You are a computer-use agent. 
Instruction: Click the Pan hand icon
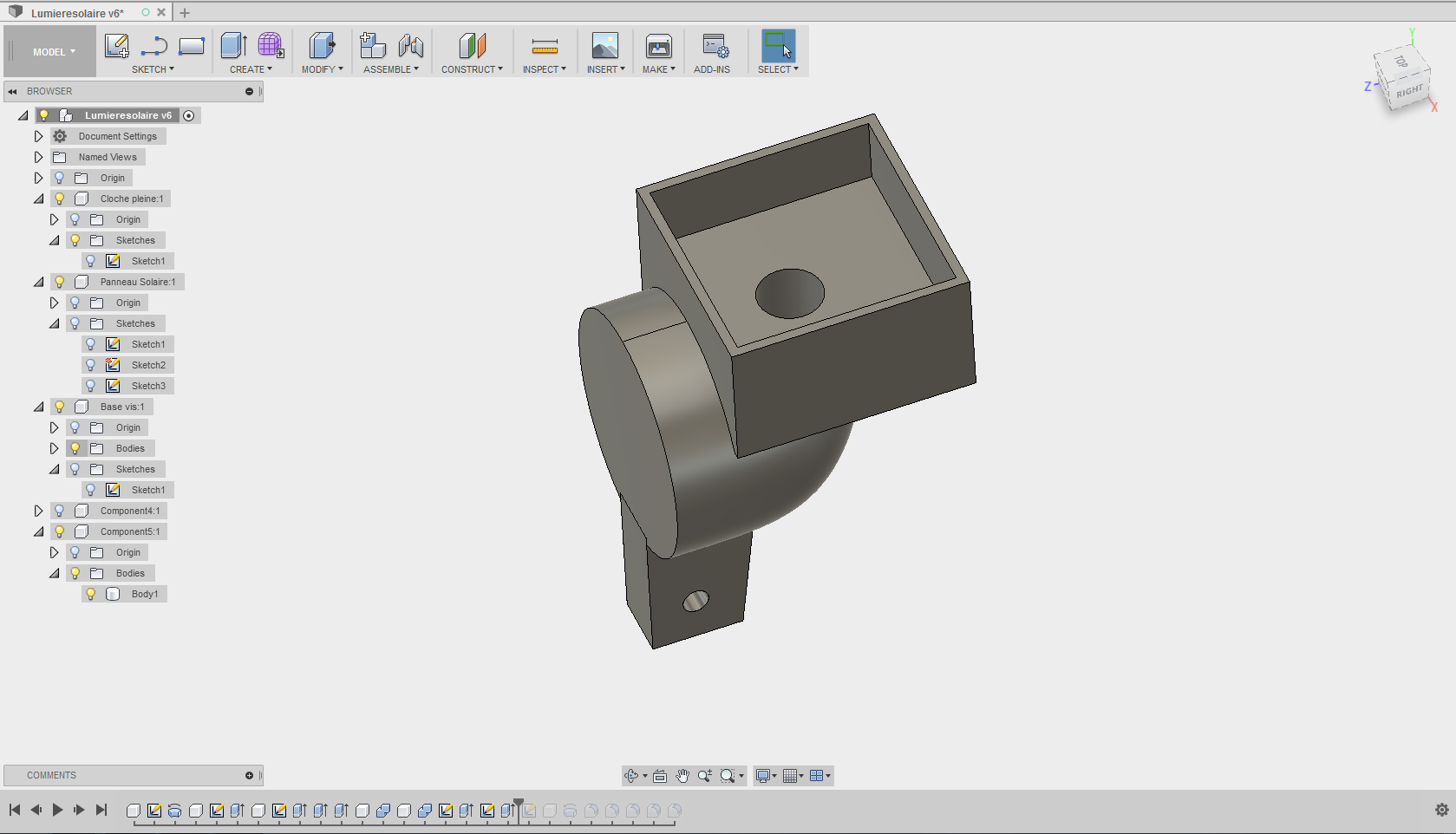point(682,776)
